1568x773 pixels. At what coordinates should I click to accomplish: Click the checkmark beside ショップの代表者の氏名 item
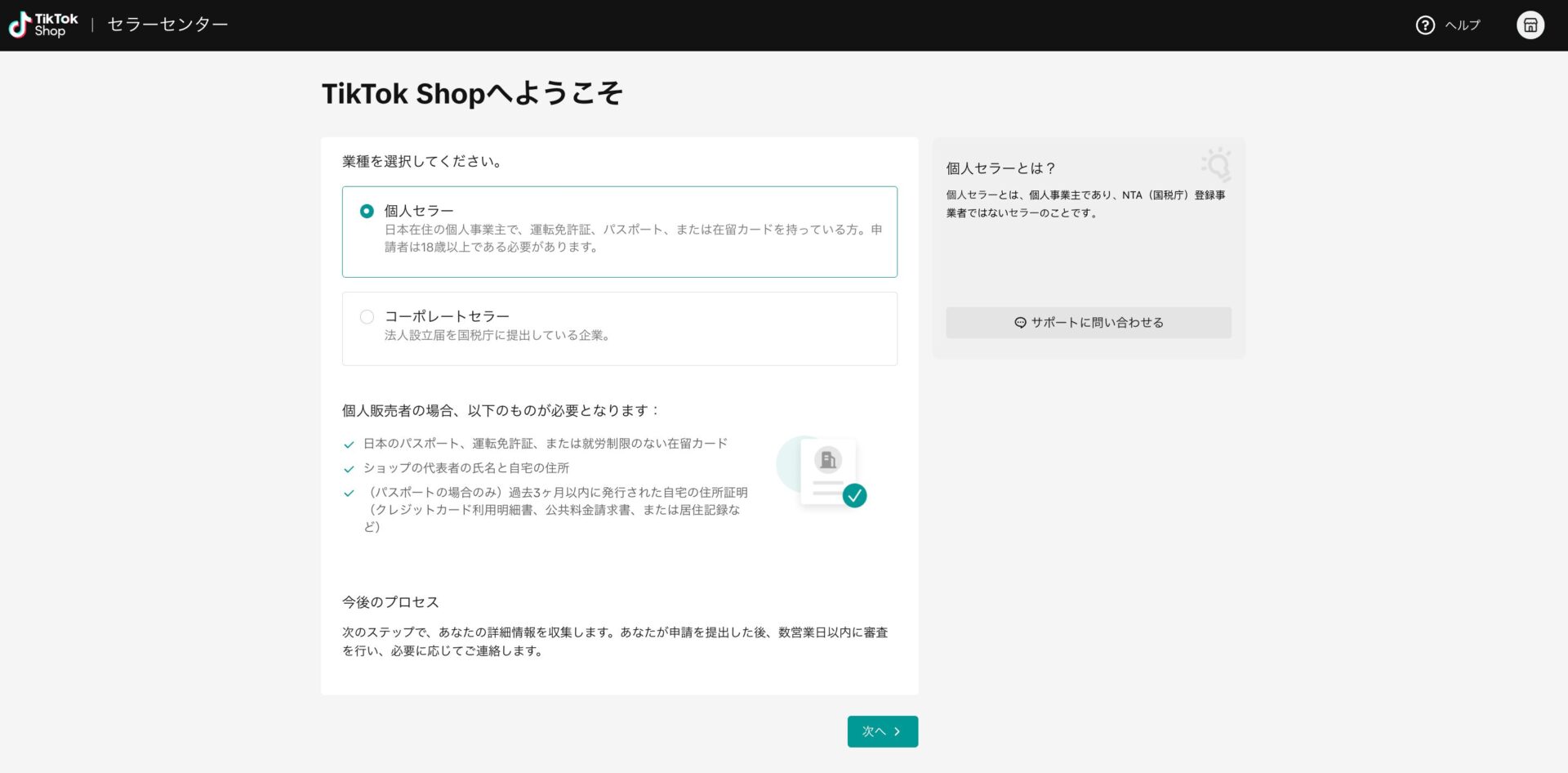(347, 468)
